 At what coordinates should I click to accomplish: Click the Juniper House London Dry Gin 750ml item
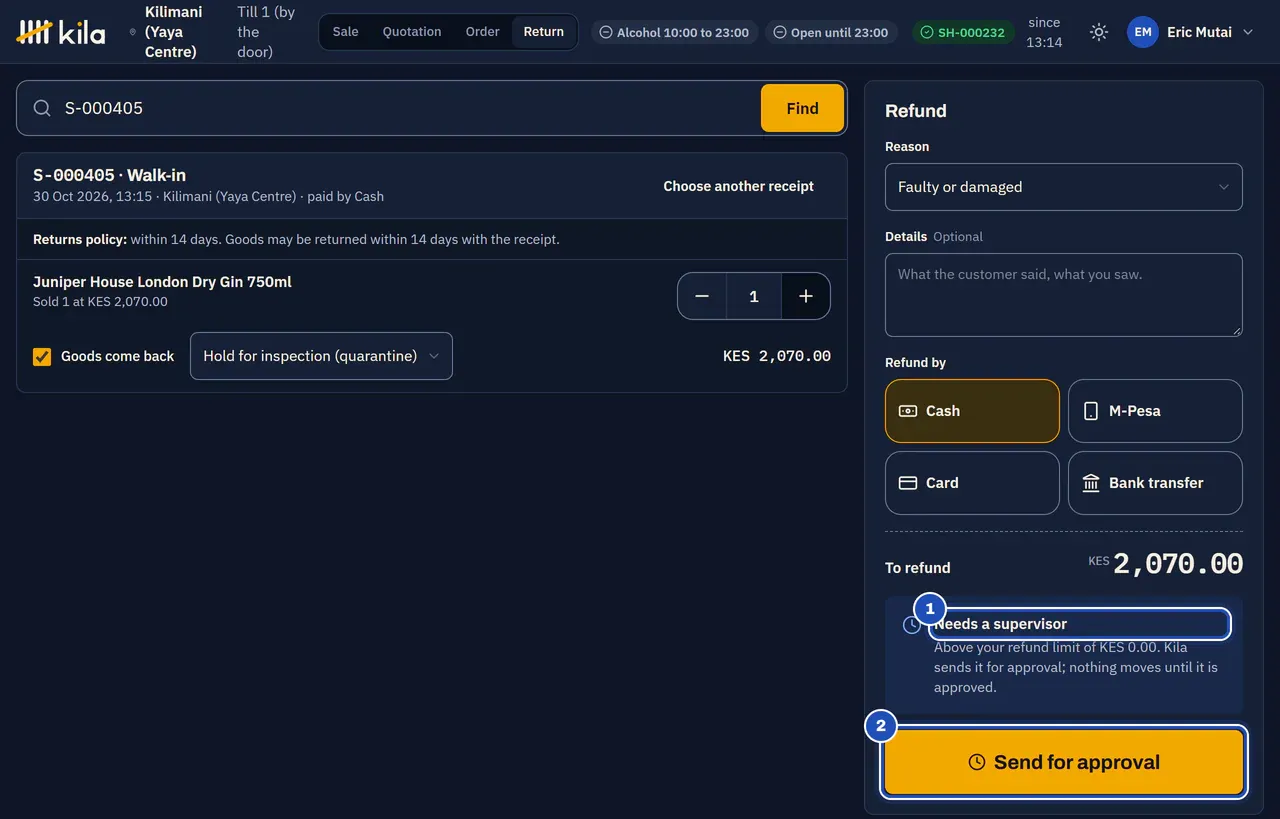click(162, 282)
